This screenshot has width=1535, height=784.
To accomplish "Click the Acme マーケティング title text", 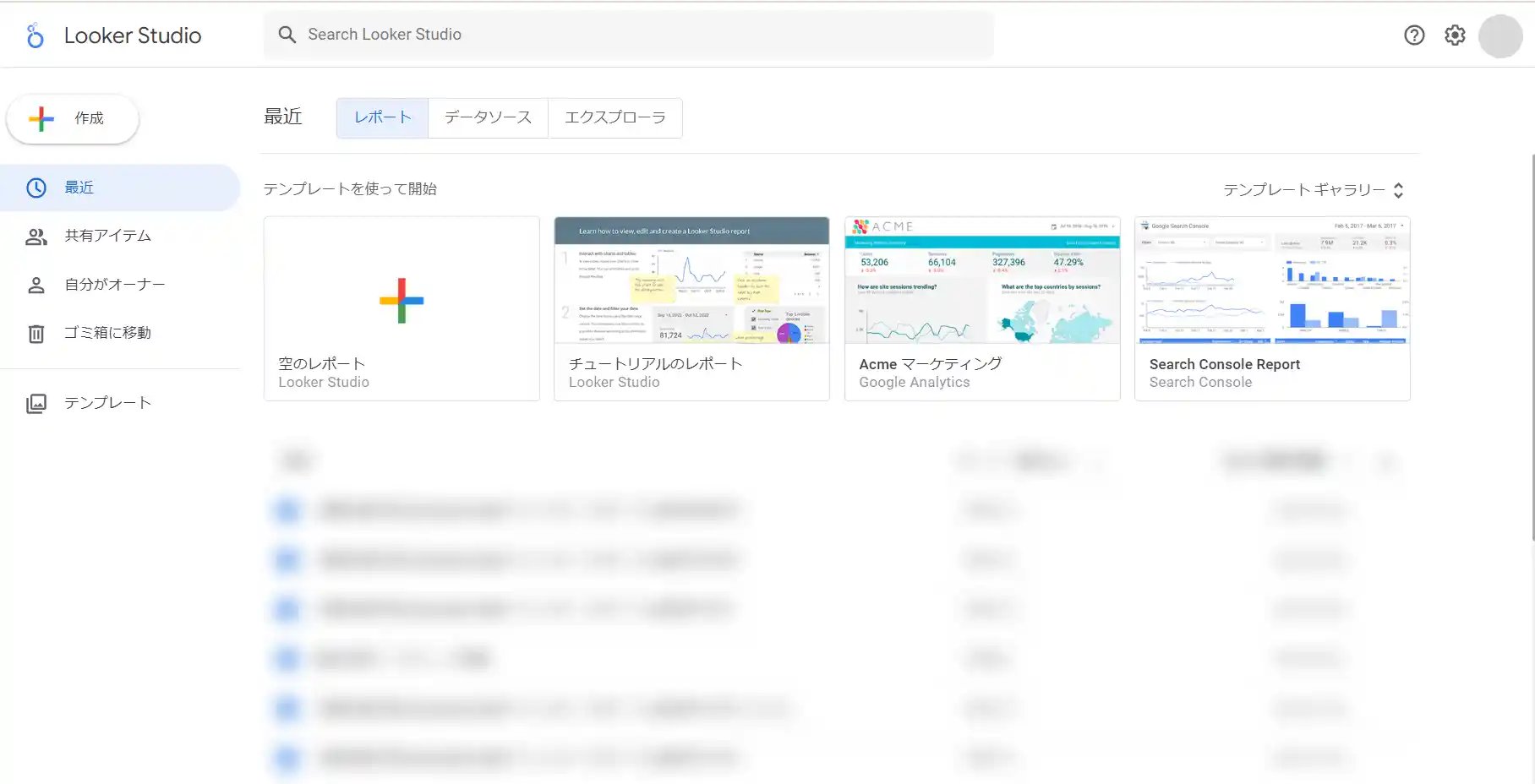I will click(931, 363).
